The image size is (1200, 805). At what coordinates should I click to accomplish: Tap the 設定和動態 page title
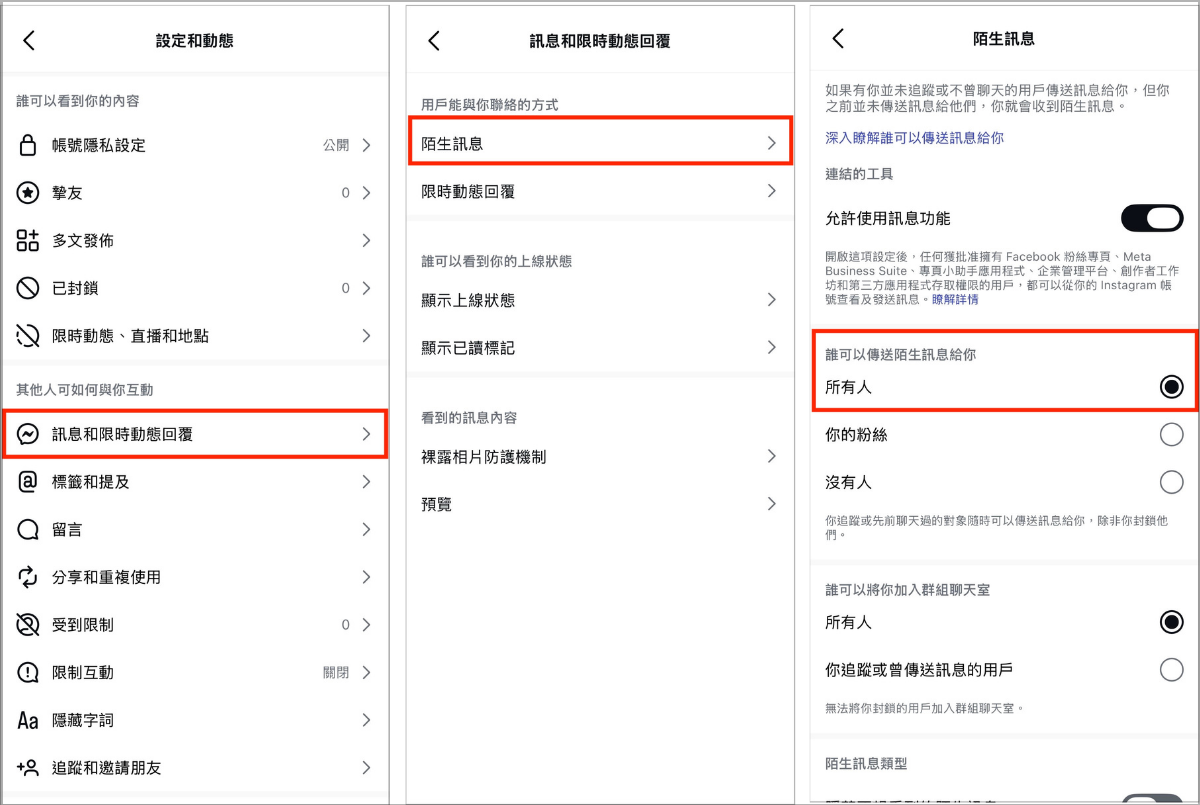pos(195,41)
